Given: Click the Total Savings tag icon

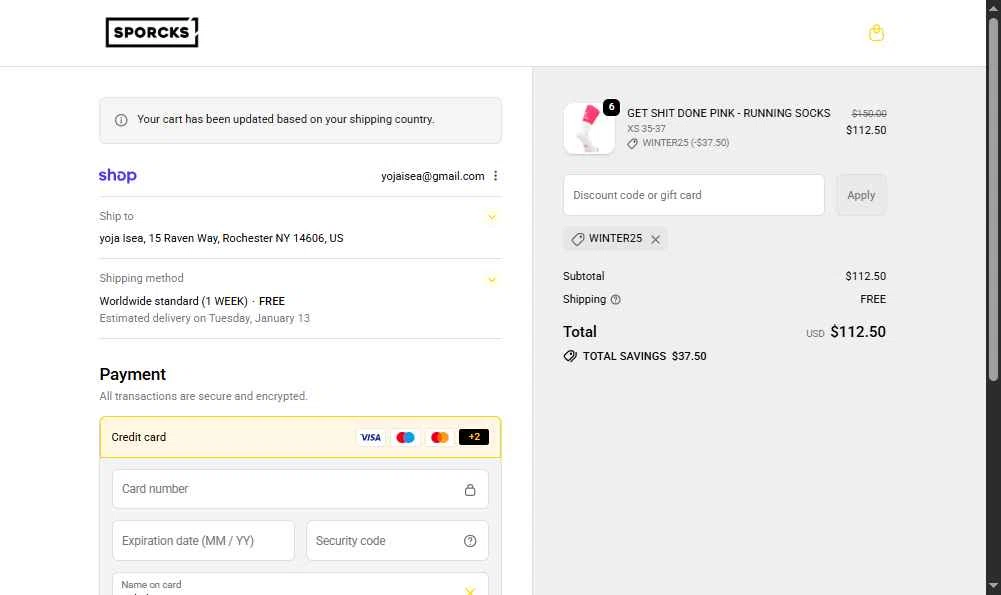Looking at the screenshot, I should [570, 356].
